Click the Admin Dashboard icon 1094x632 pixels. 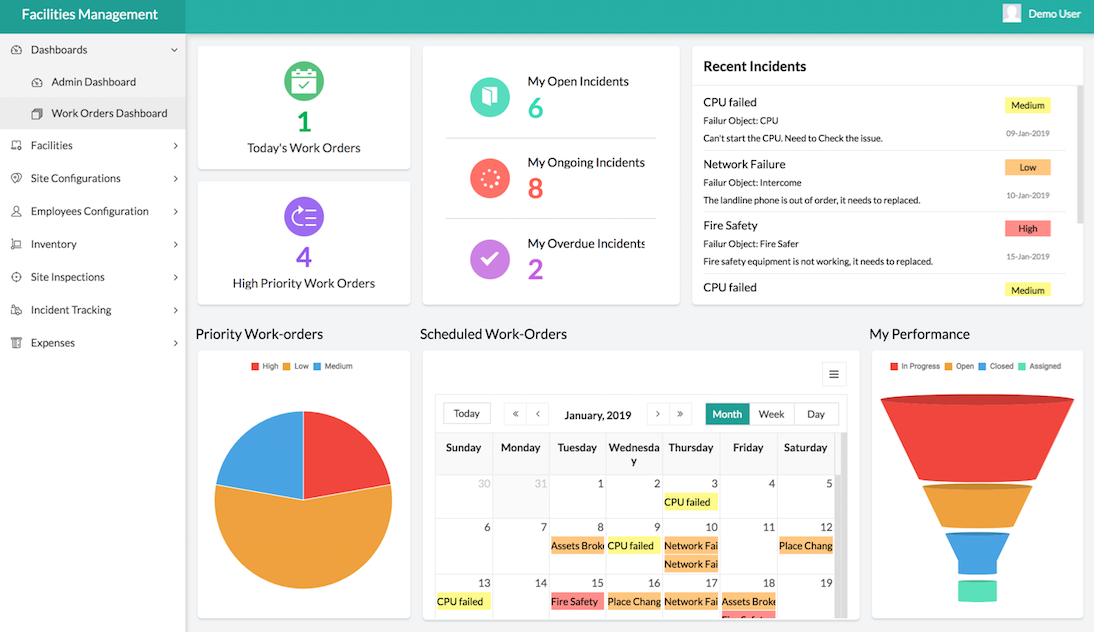37,82
